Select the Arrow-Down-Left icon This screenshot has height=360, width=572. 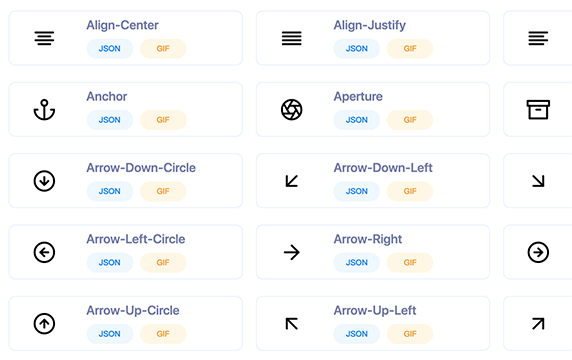pyautogui.click(x=291, y=181)
